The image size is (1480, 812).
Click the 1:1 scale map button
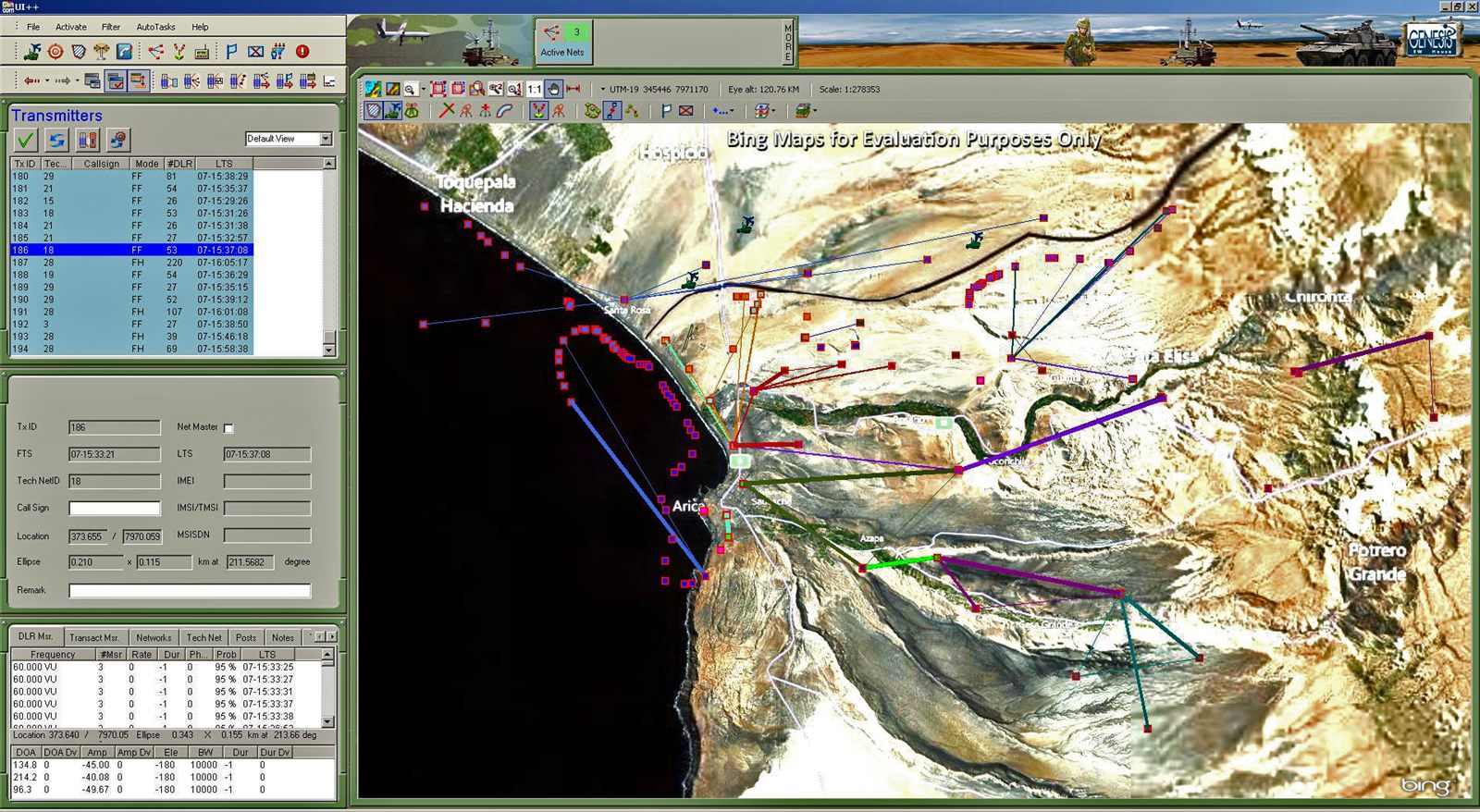point(534,89)
